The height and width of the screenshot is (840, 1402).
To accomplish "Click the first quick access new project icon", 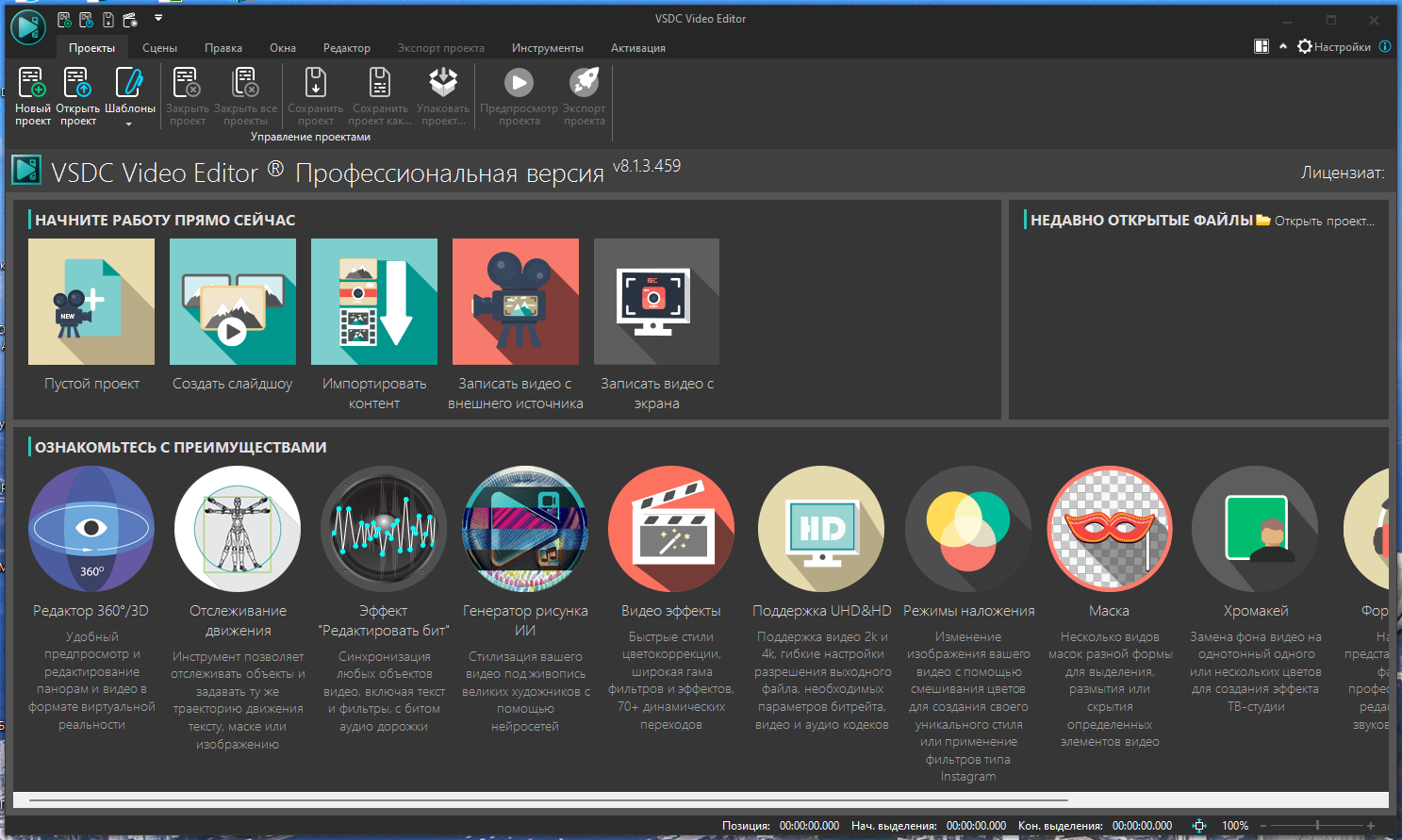I will [x=64, y=20].
